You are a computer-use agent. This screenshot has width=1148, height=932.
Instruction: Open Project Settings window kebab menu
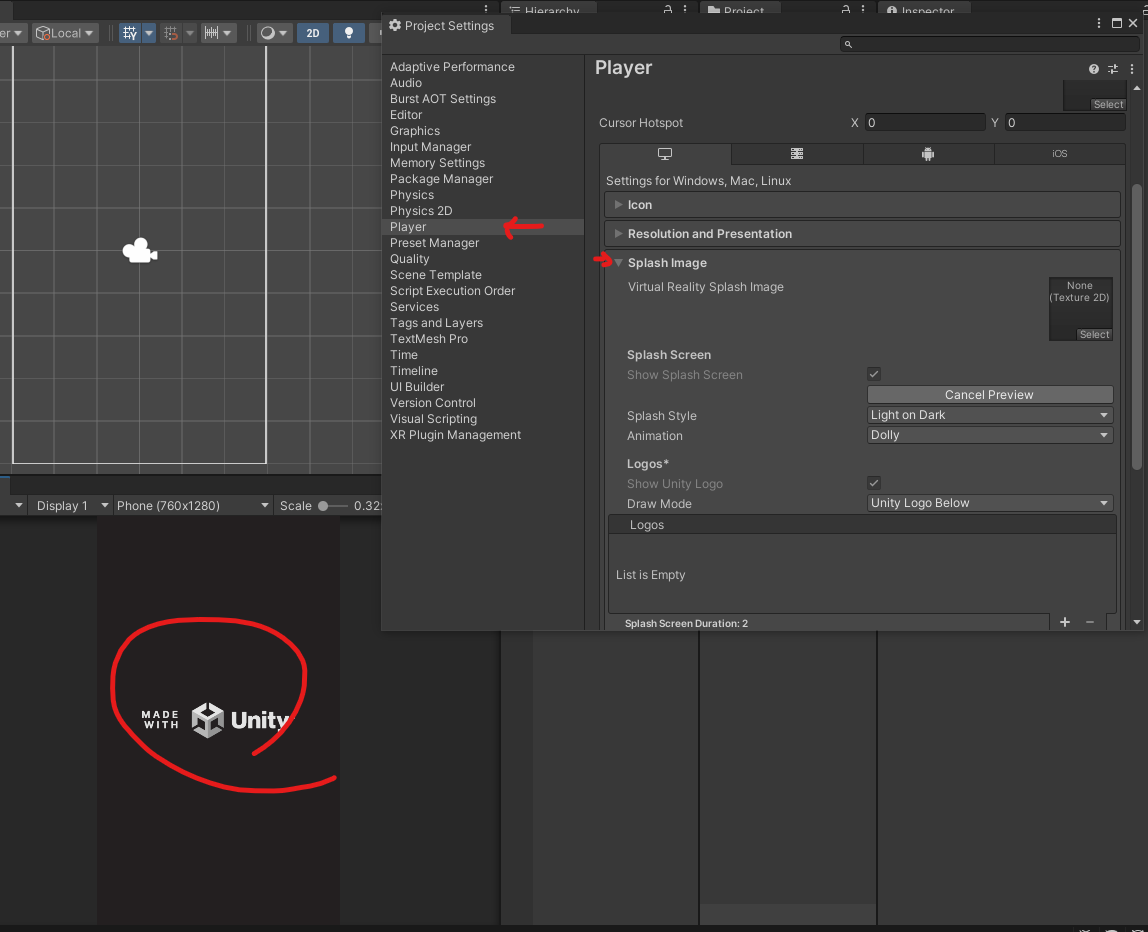click(1098, 23)
